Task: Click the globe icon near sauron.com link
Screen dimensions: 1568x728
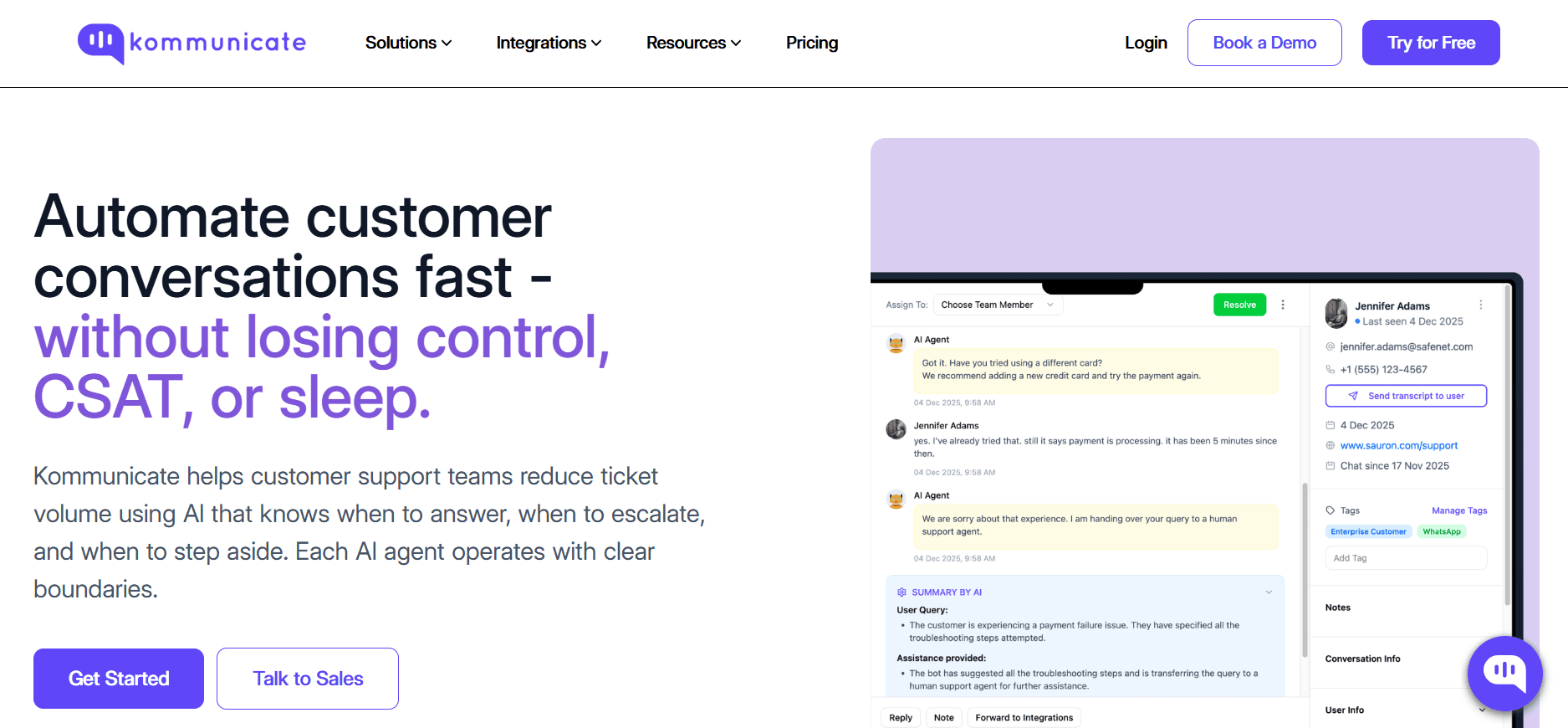Action: pos(1330,445)
